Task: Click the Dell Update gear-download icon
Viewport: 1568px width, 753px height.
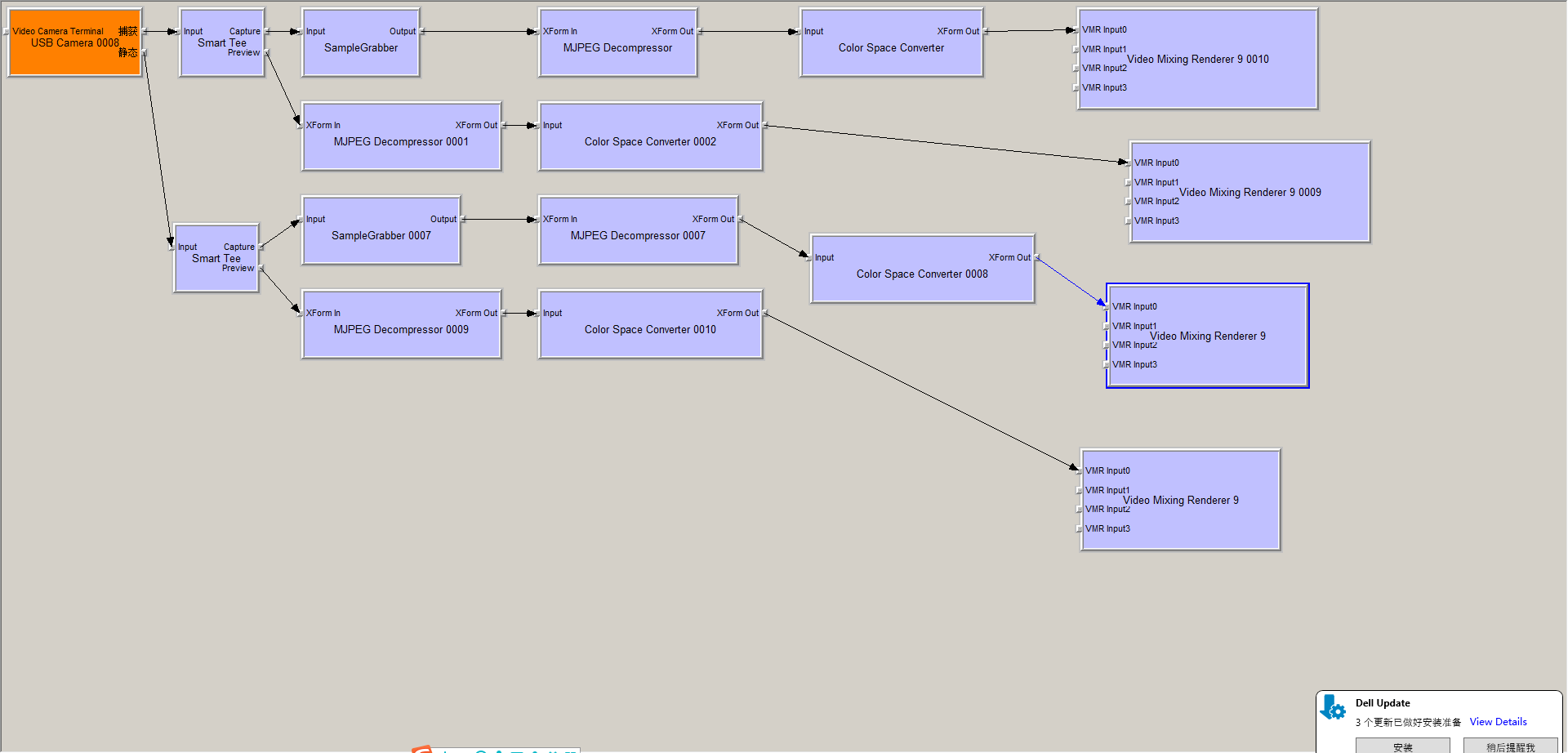Action: click(1333, 709)
